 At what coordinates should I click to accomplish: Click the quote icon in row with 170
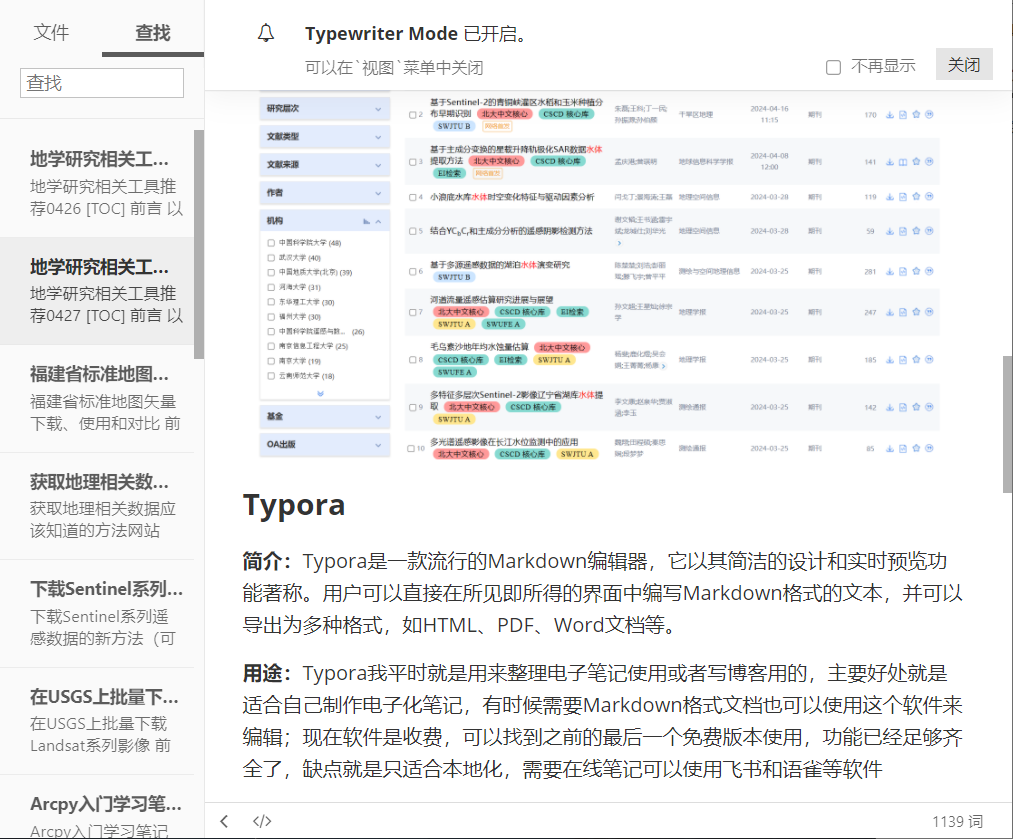tap(929, 114)
